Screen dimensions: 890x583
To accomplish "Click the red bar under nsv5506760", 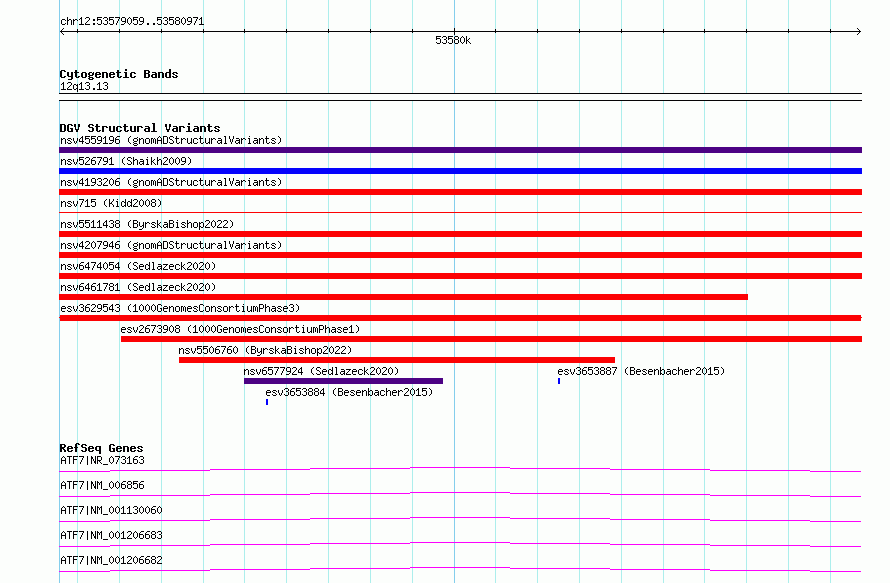I will 397,360.
